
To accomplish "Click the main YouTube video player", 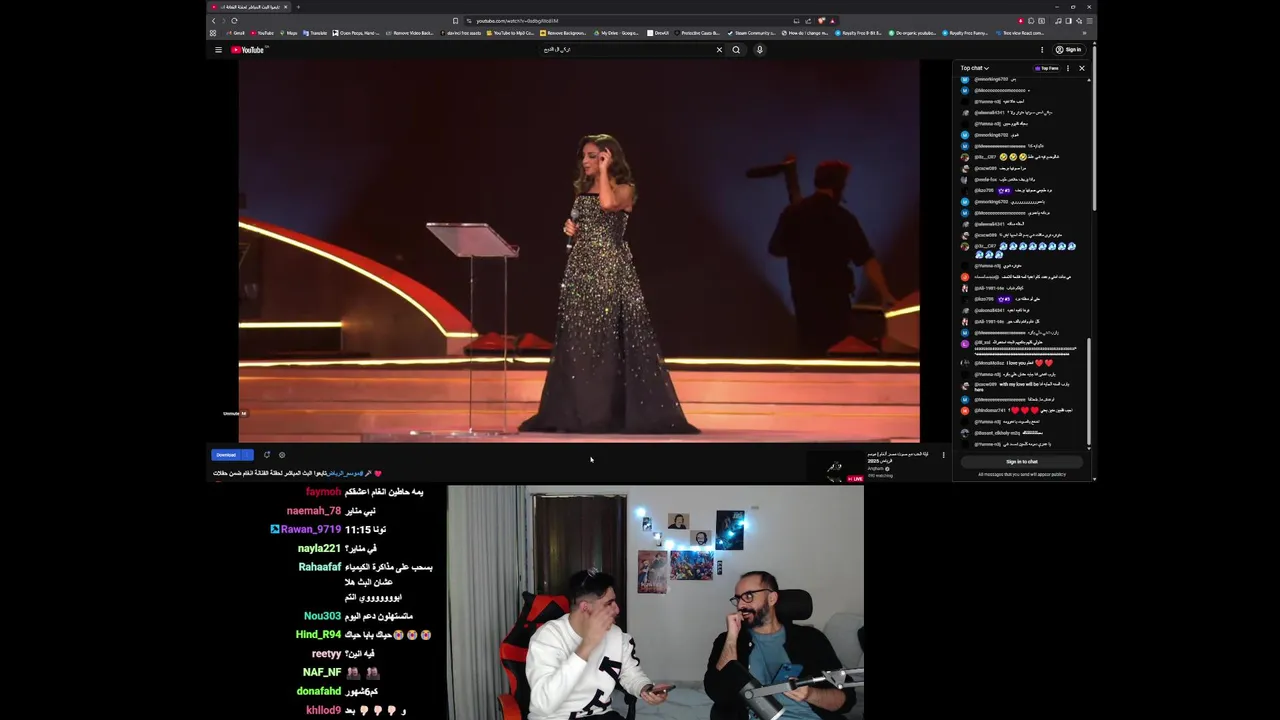I will click(579, 250).
